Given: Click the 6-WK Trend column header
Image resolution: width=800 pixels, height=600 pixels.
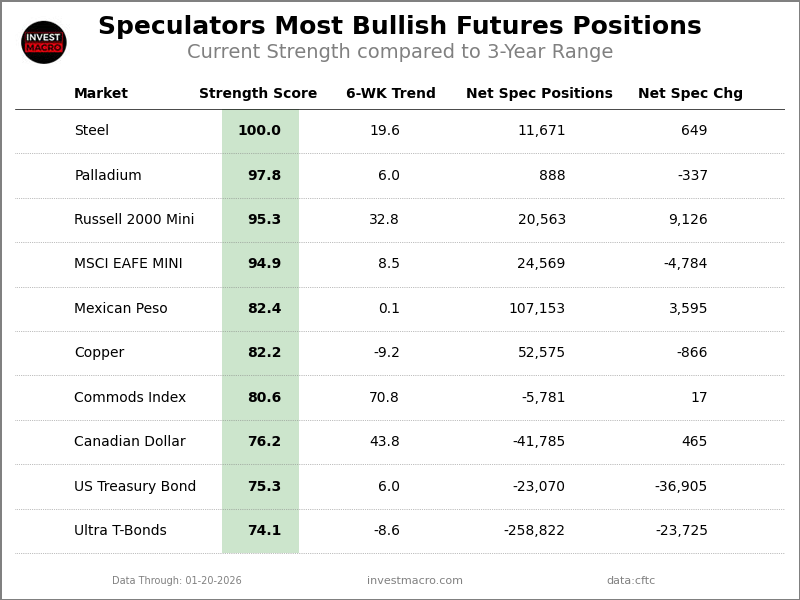Looking at the screenshot, I should coord(391,94).
